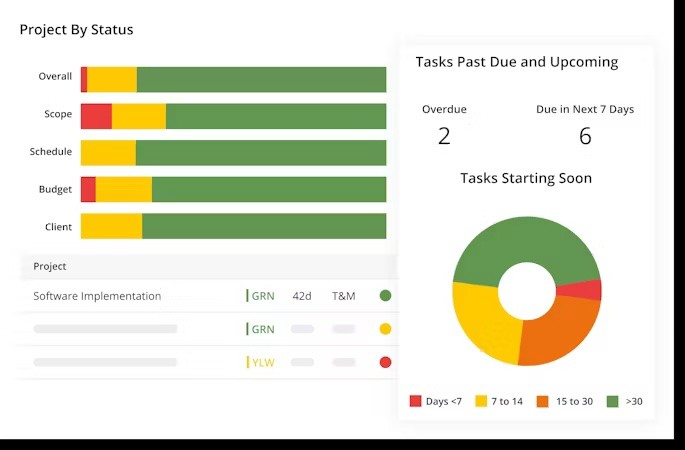Click the green slice of the donut chart
Screen dimensions: 685x450
click(524, 245)
